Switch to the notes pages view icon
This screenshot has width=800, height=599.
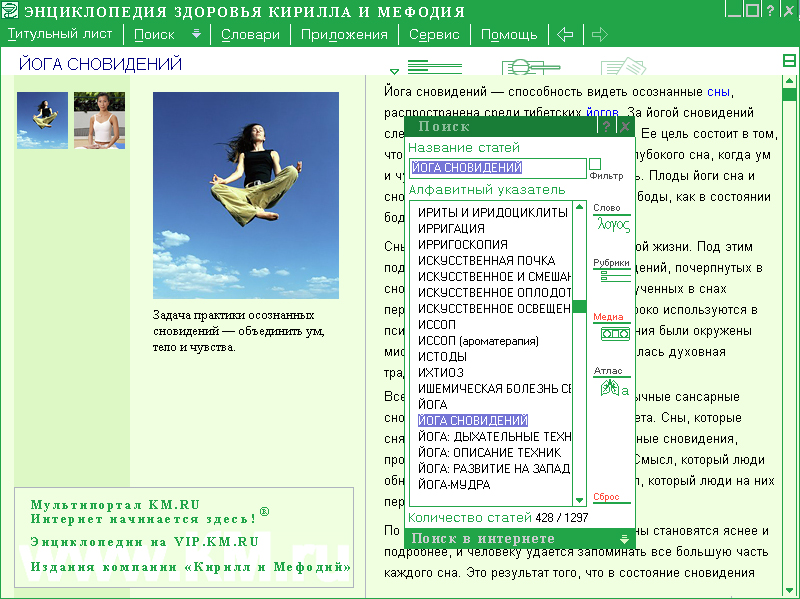coord(623,66)
